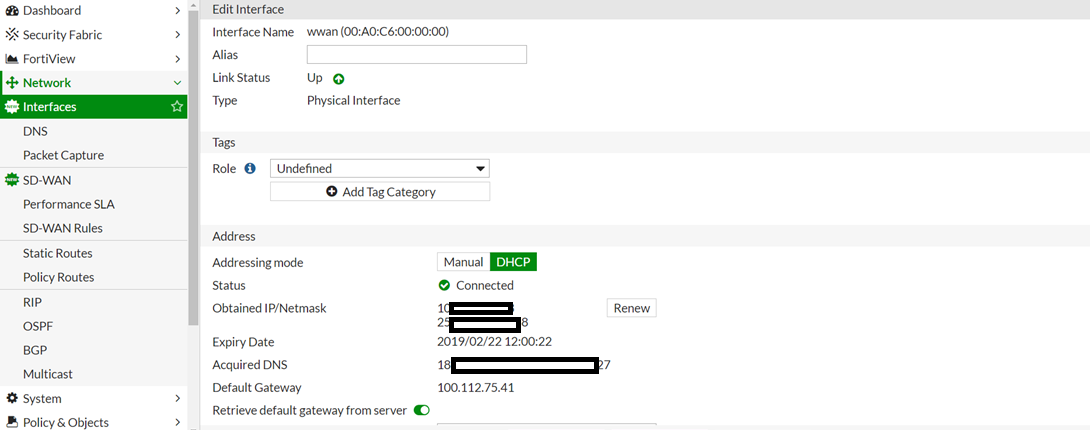
Task: Click the green Link Status up arrow
Action: [x=338, y=78]
